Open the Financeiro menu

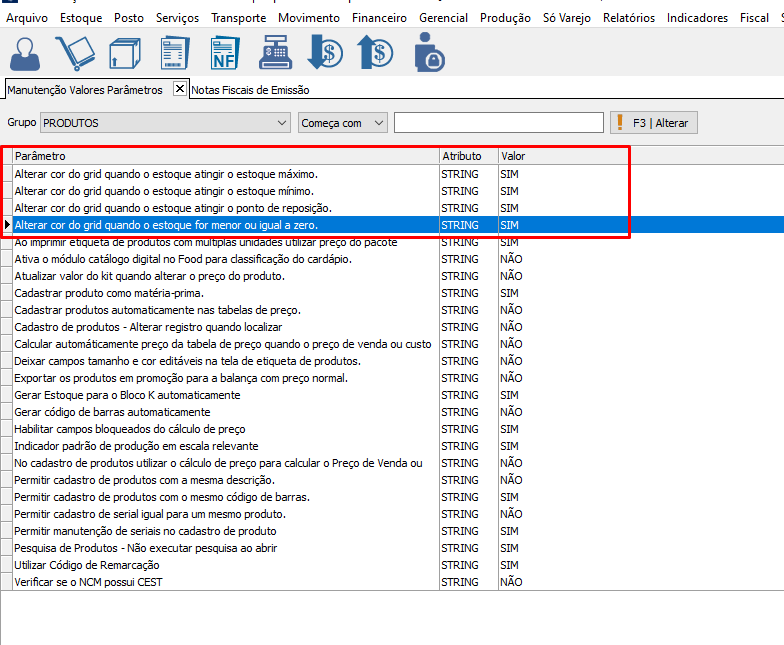(379, 18)
